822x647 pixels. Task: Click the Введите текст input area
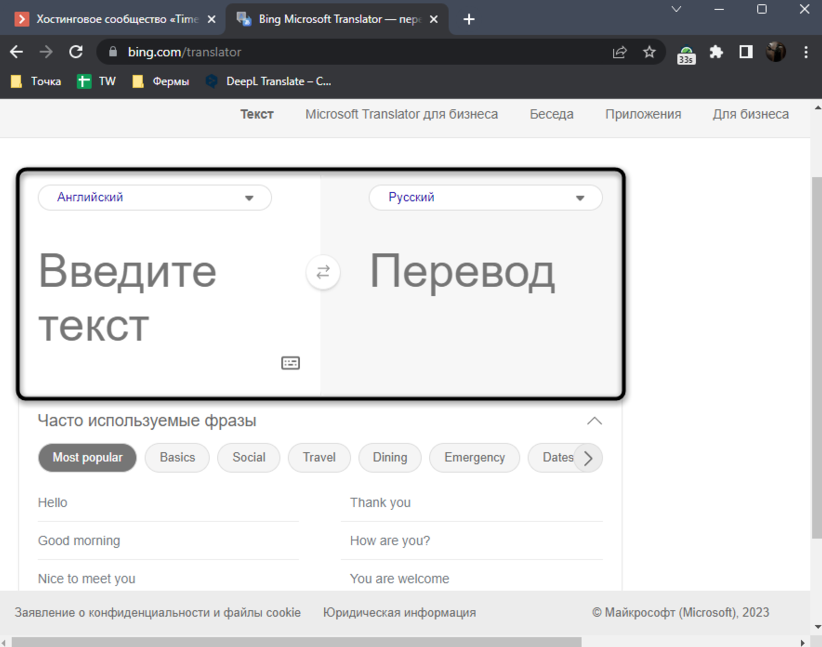coord(170,297)
